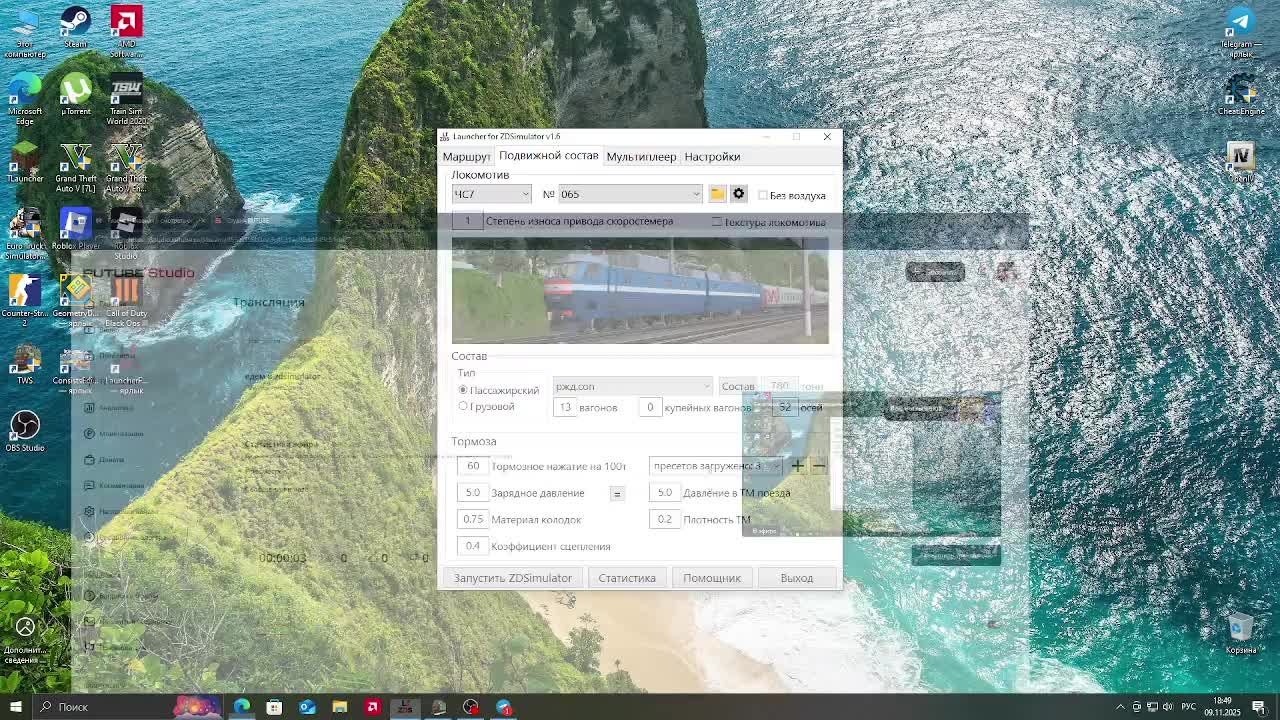This screenshot has width=1280, height=720.
Task: Edit Тормозное нажатие value field
Action: click(x=473, y=466)
